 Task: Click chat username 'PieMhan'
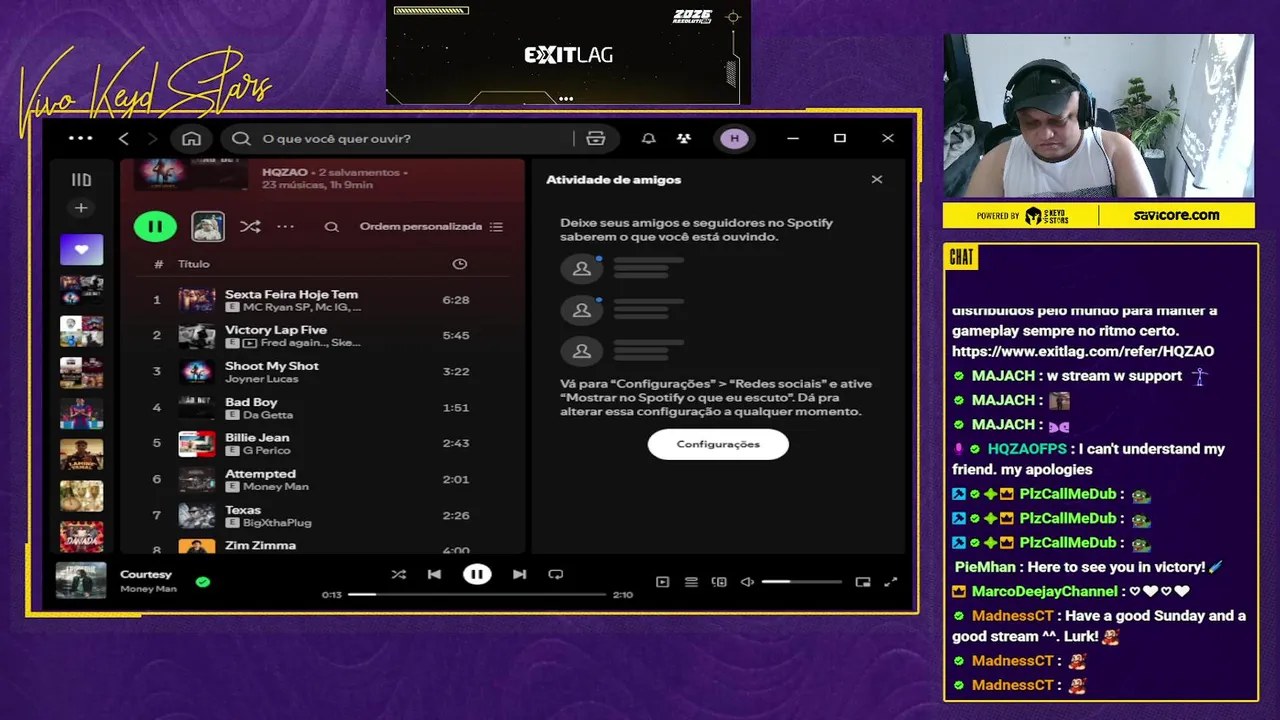click(x=985, y=567)
